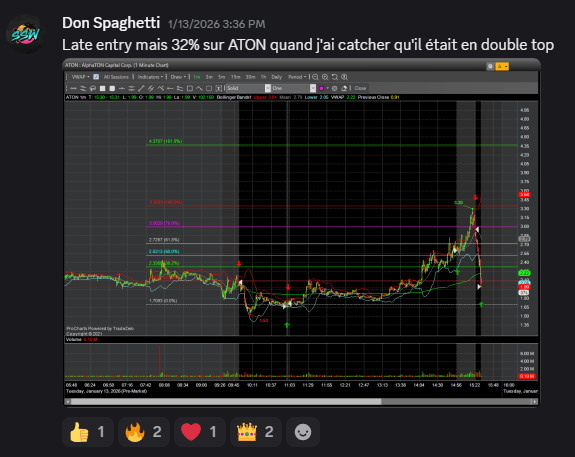Image resolution: width=575 pixels, height=457 pixels.
Task: Select the rounded rectangle draw tool
Action: [x=209, y=88]
